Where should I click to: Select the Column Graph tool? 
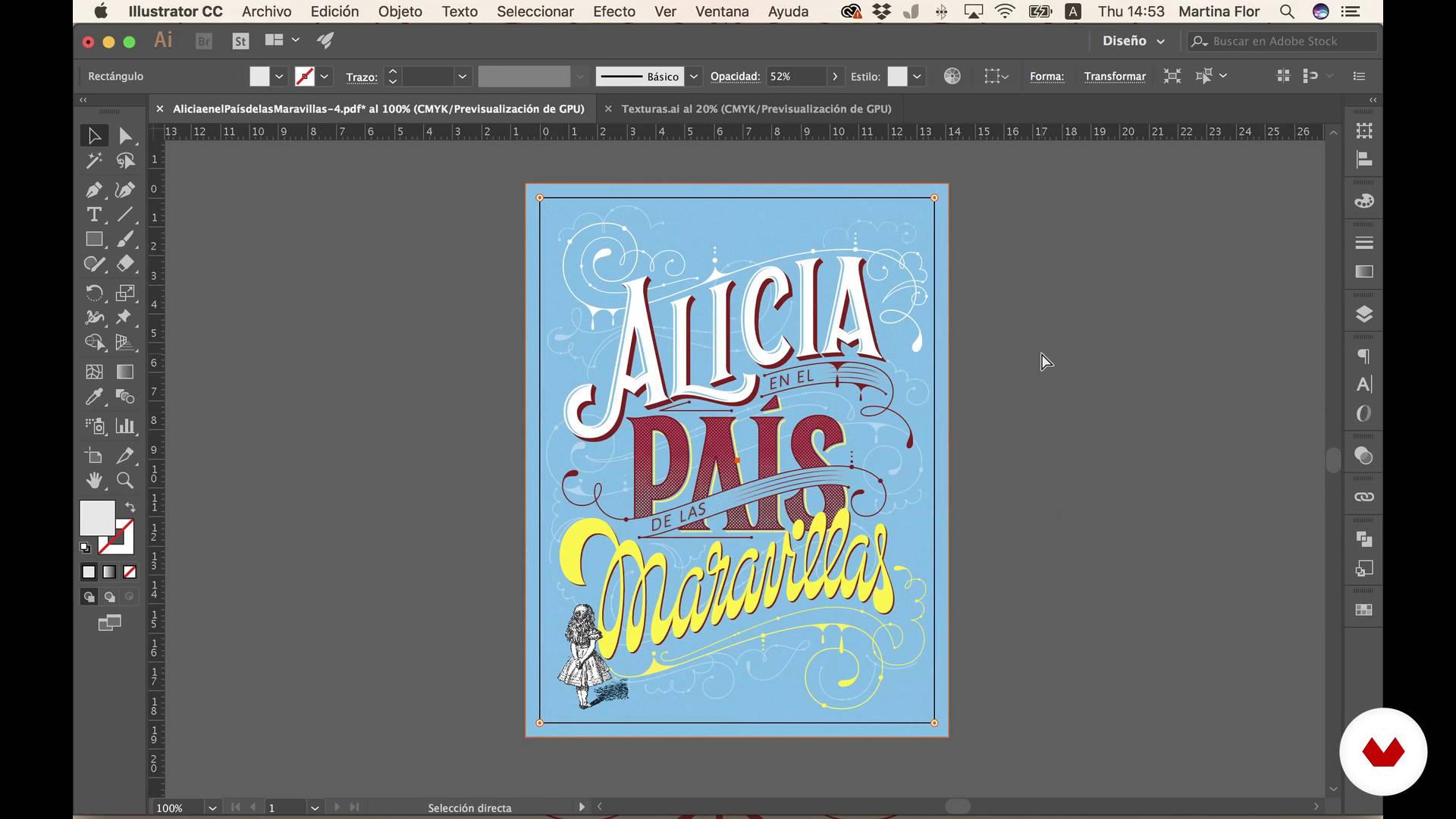pos(125,425)
